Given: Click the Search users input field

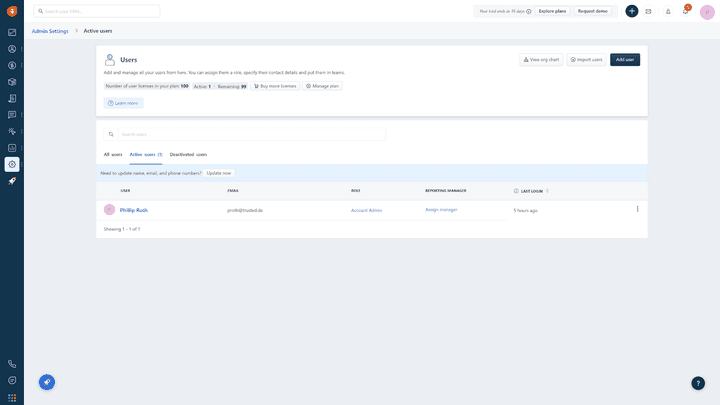Looking at the screenshot, I should click(x=250, y=134).
